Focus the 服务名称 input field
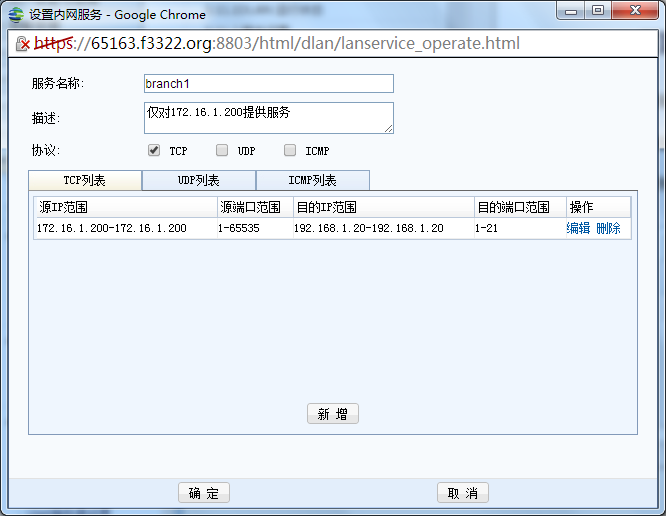 (268, 84)
